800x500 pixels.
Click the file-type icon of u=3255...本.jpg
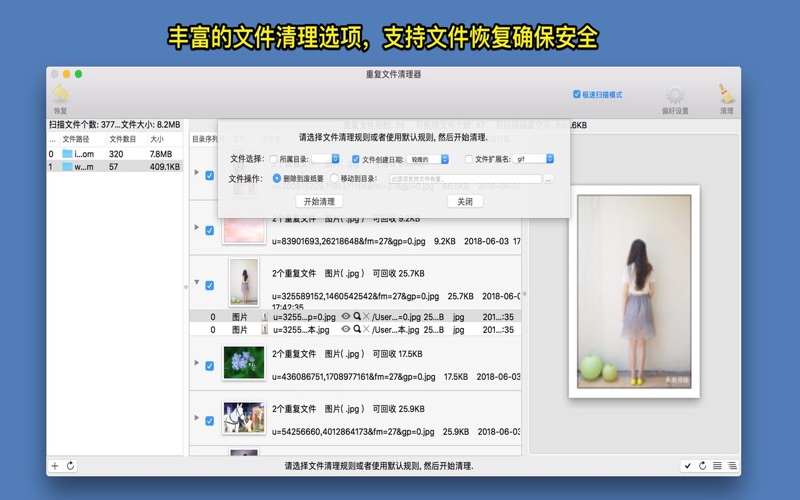click(264, 330)
